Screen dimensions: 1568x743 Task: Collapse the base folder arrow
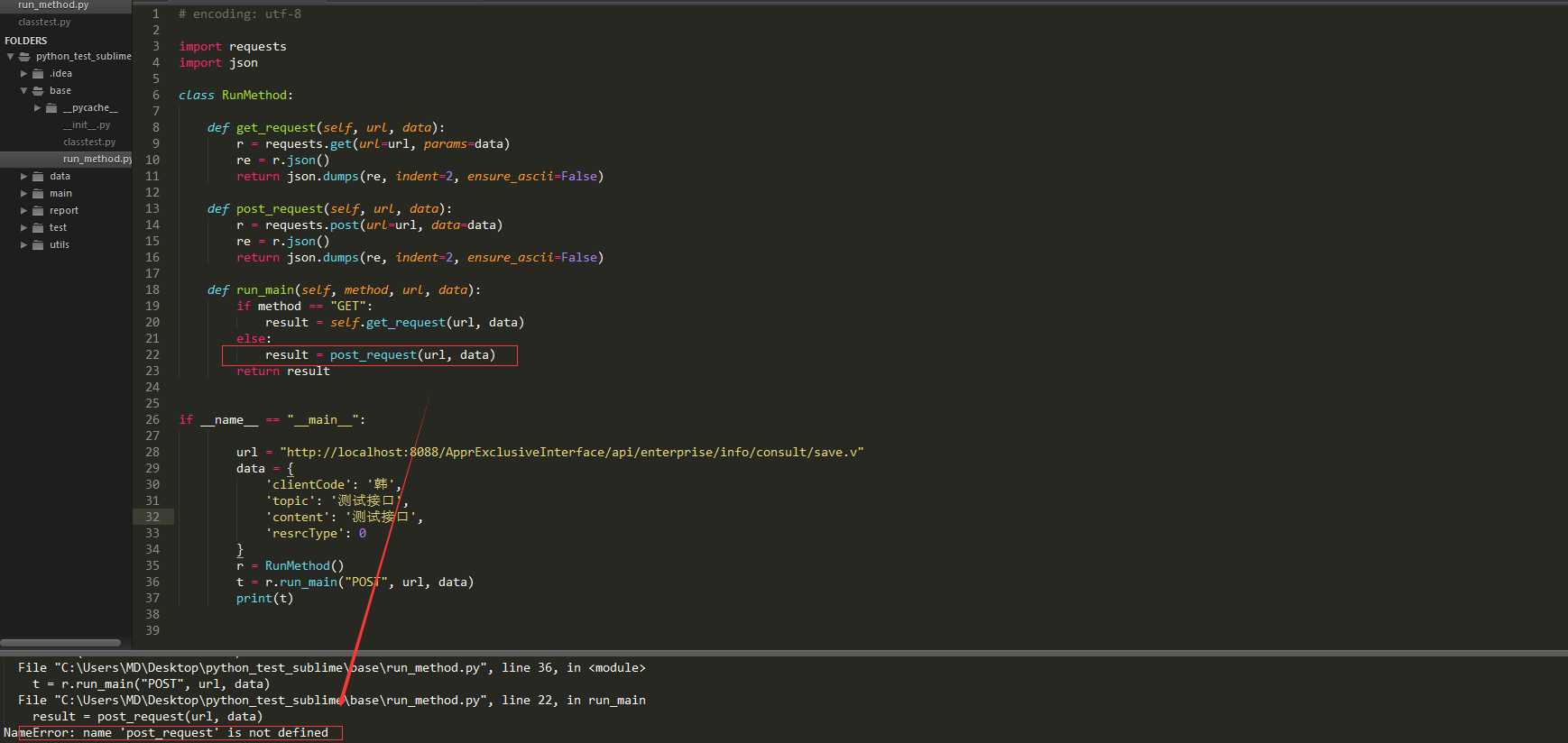(23, 91)
